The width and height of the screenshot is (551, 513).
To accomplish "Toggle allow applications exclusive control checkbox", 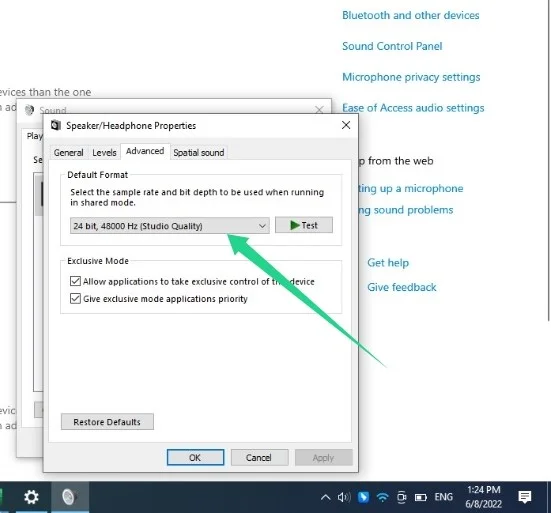I will [75, 281].
